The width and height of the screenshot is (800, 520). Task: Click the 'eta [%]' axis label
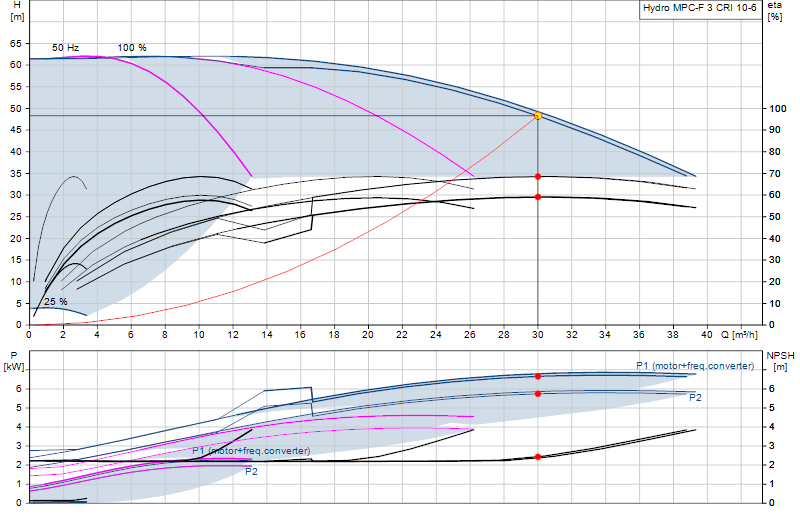point(774,11)
